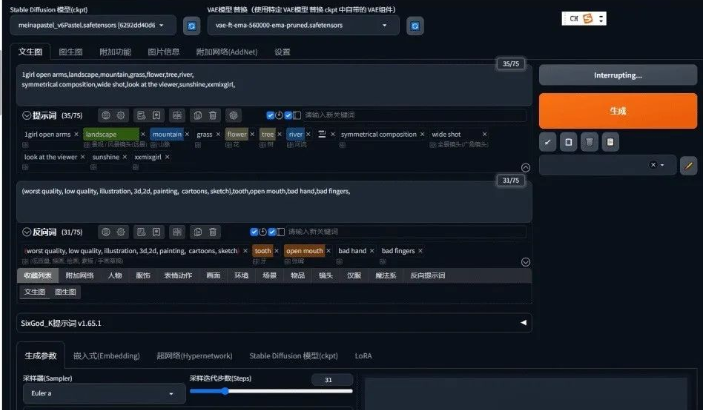Viewport: 703px width, 410px height.
Task: Translate keywords in negative prompt toolbar
Action: 177,232
